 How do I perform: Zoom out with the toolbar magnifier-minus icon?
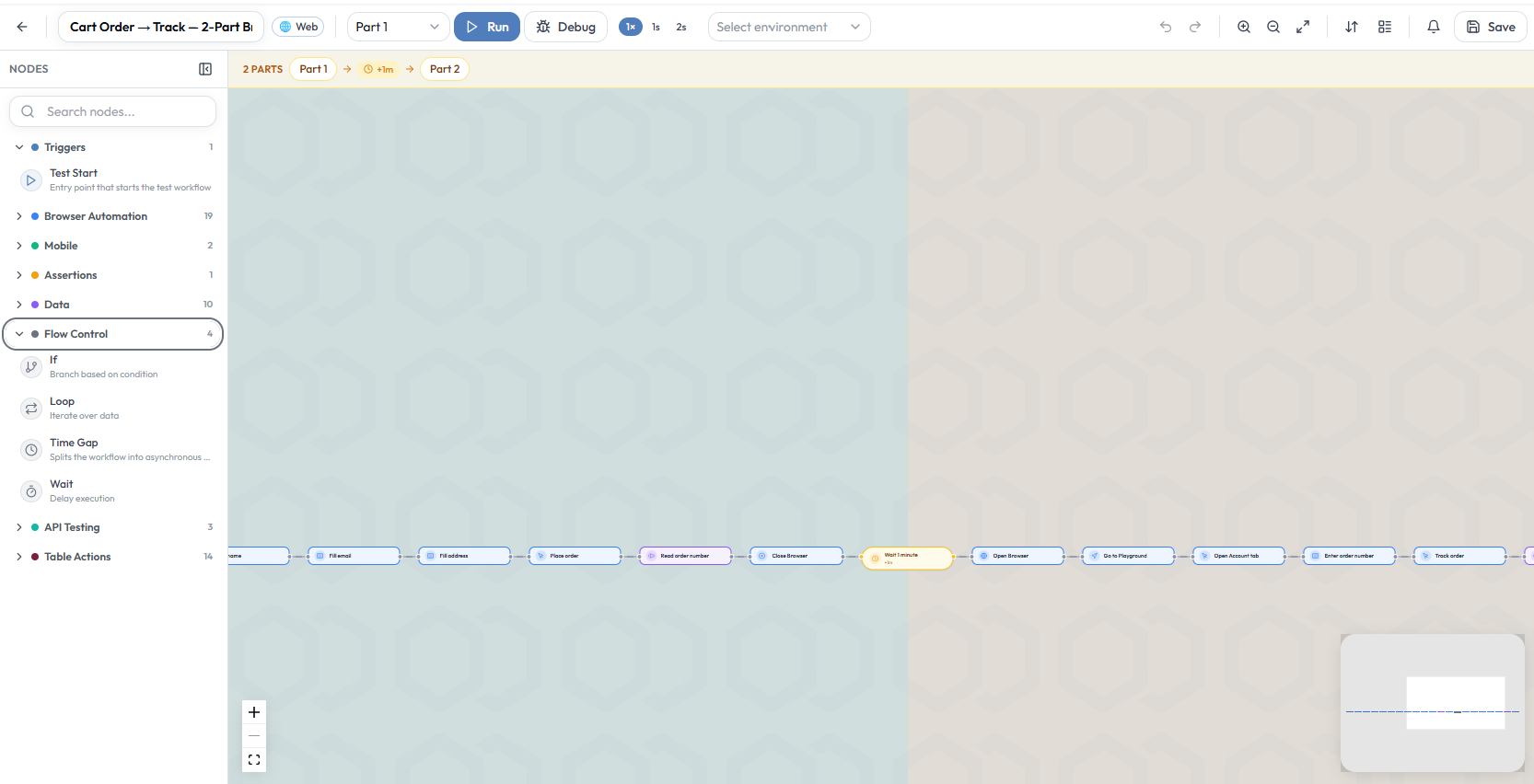click(x=1273, y=27)
